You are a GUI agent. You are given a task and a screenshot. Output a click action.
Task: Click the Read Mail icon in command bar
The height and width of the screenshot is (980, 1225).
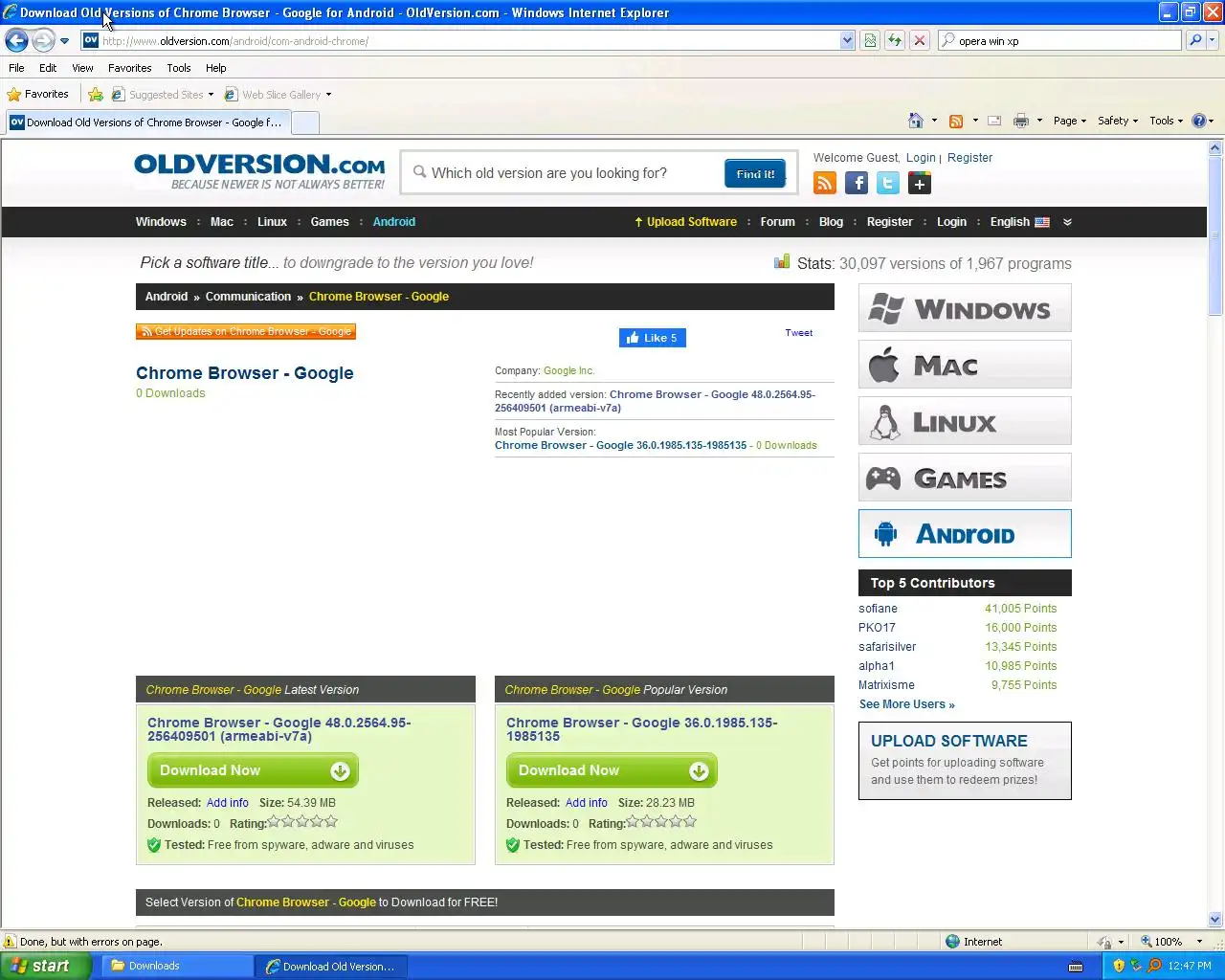[994, 121]
